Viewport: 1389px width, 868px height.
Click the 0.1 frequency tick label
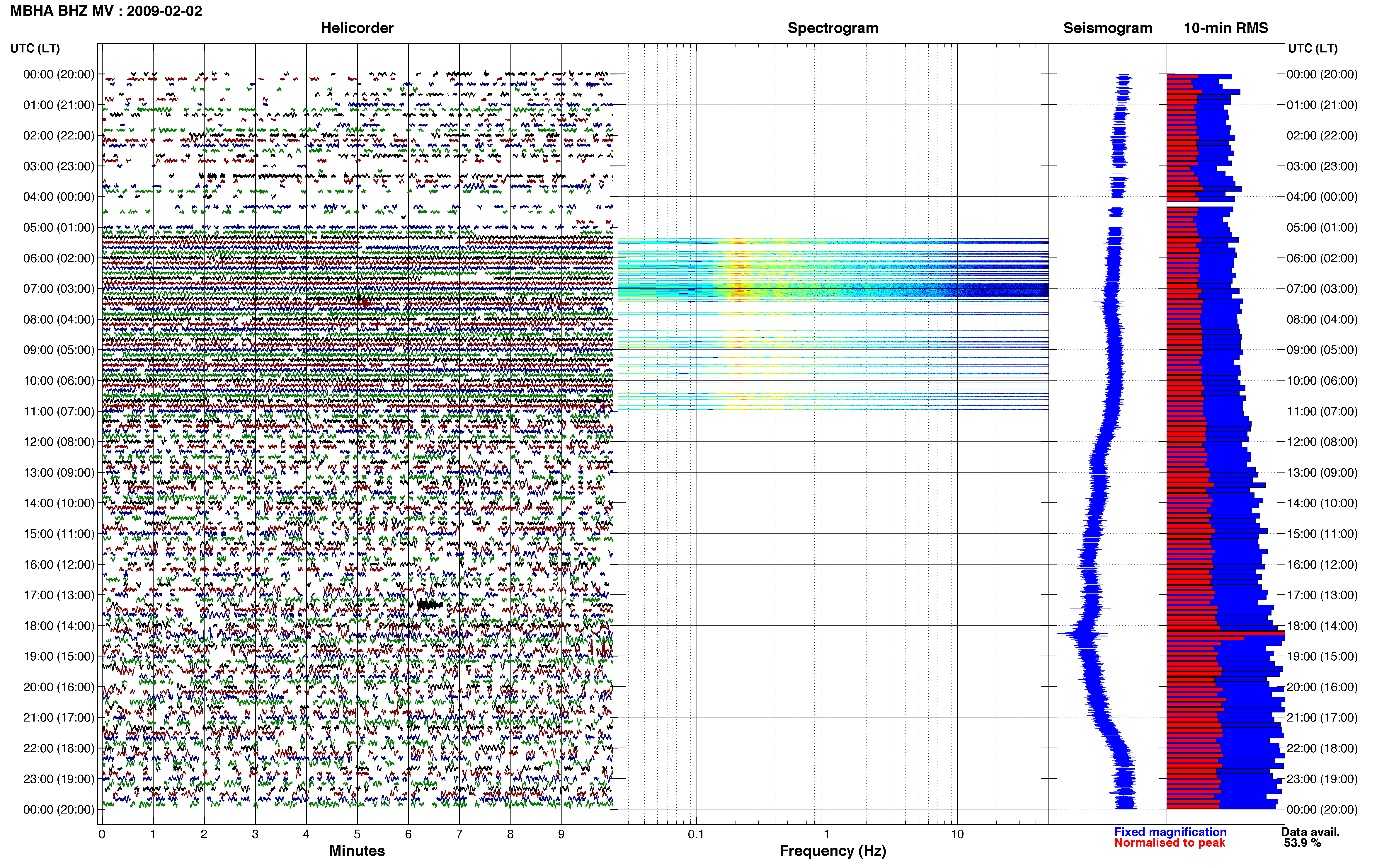point(696,834)
